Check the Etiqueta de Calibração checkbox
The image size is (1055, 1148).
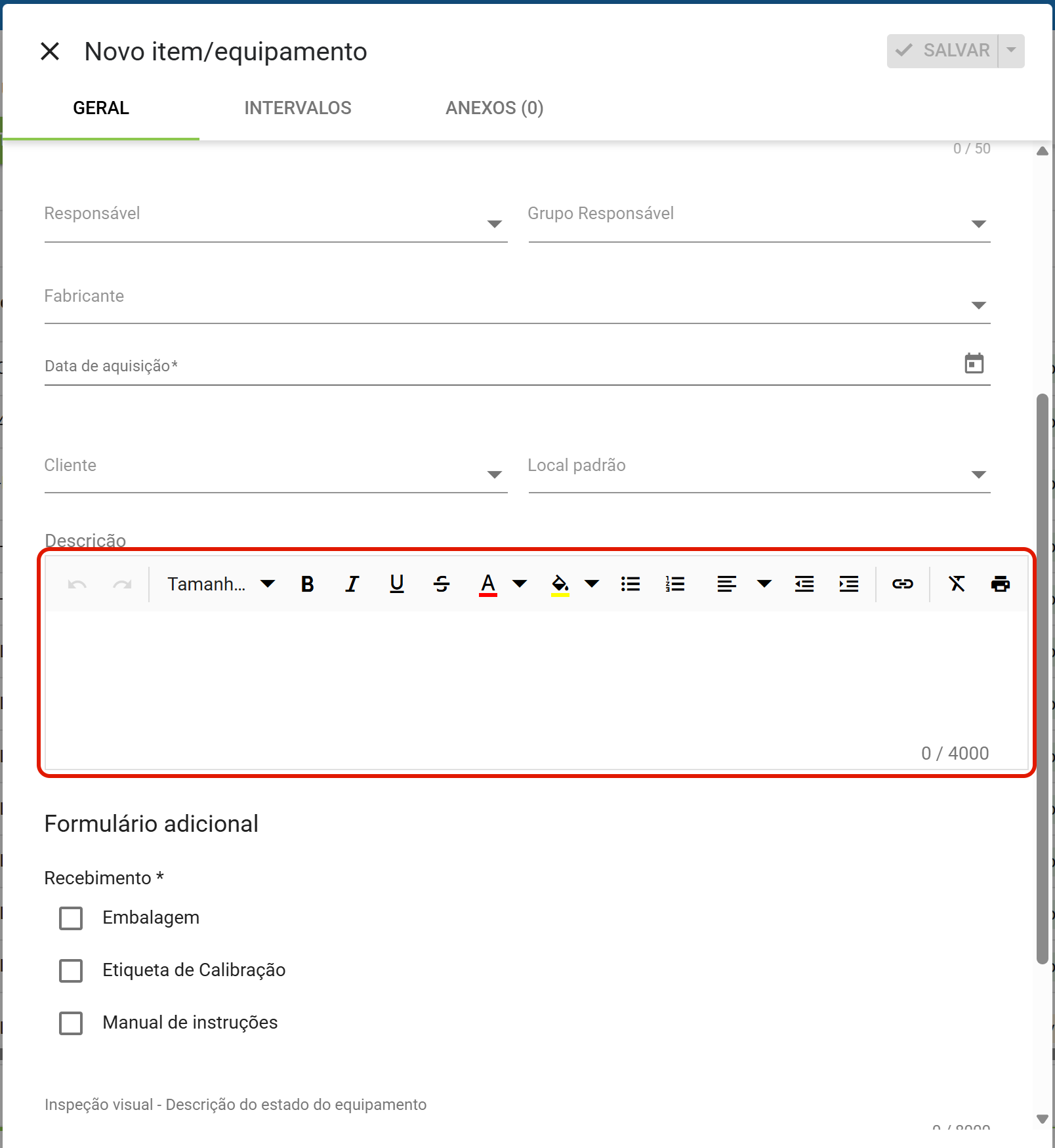pos(71,971)
